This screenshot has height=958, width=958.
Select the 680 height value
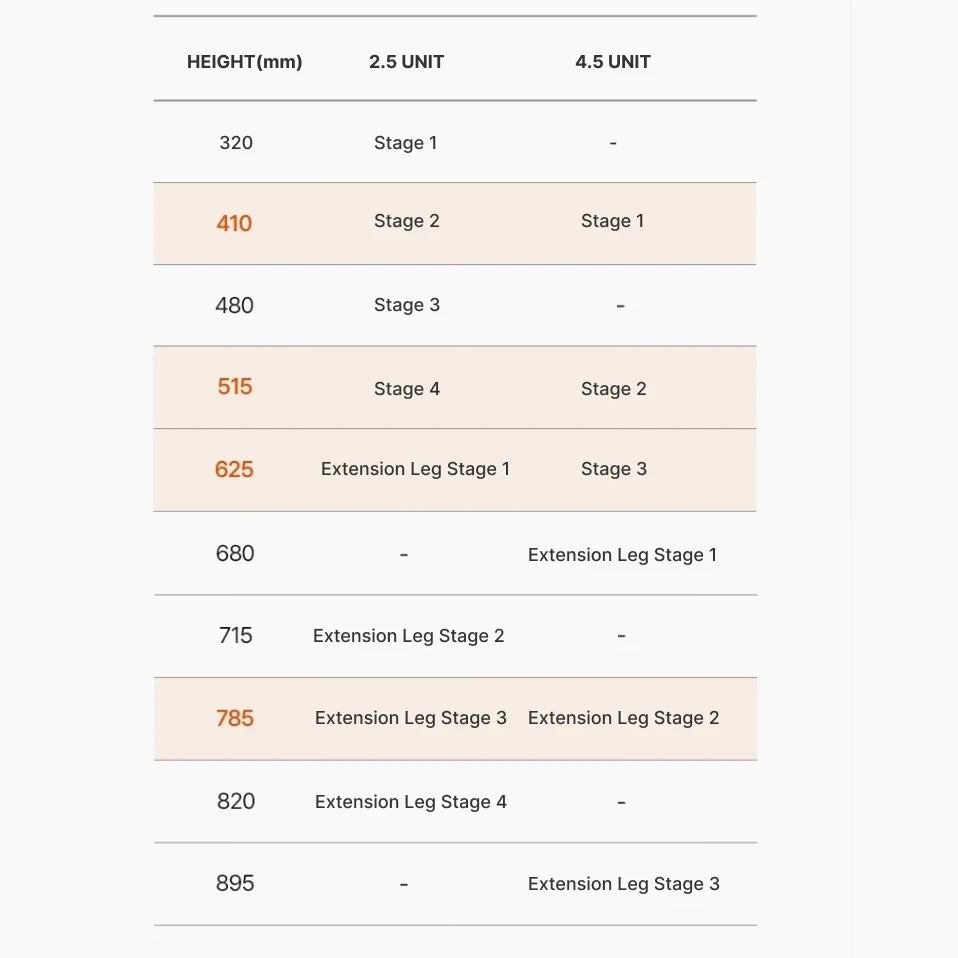coord(235,554)
